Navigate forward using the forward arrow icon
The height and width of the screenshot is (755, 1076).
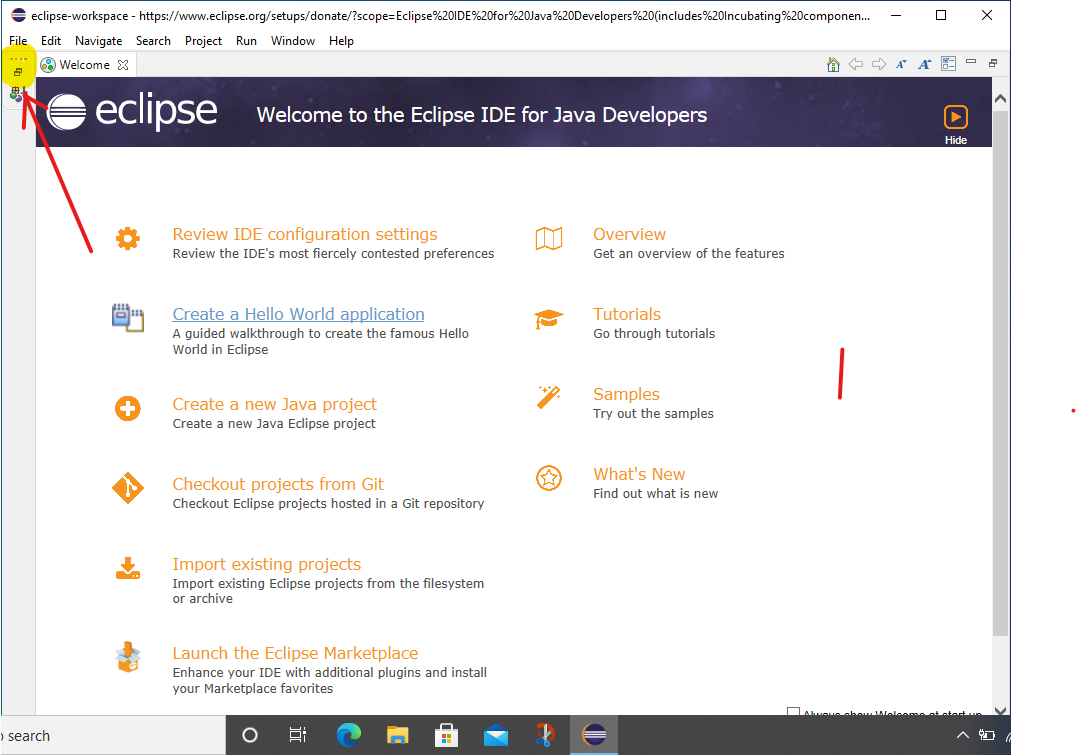(x=880, y=63)
